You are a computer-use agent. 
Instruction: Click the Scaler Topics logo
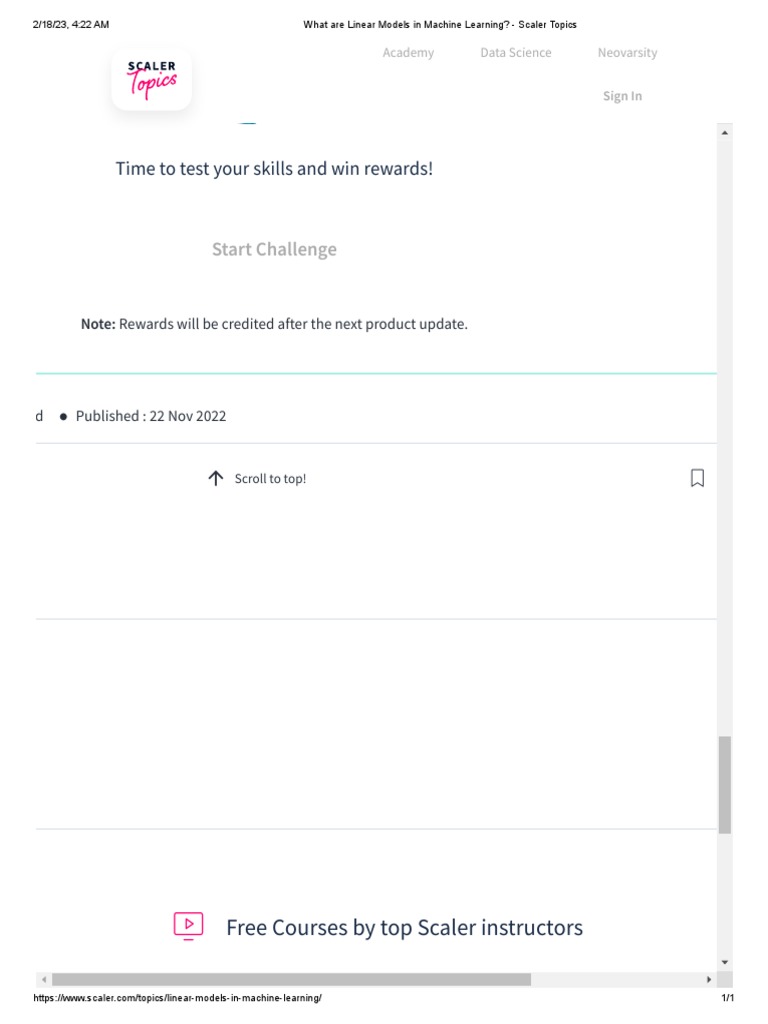152,80
